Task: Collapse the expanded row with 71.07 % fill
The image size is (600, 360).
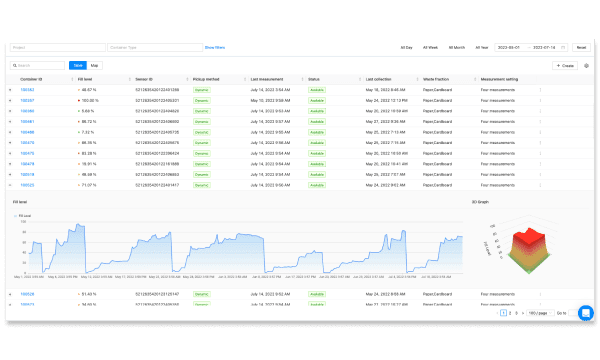Action: coord(10,185)
